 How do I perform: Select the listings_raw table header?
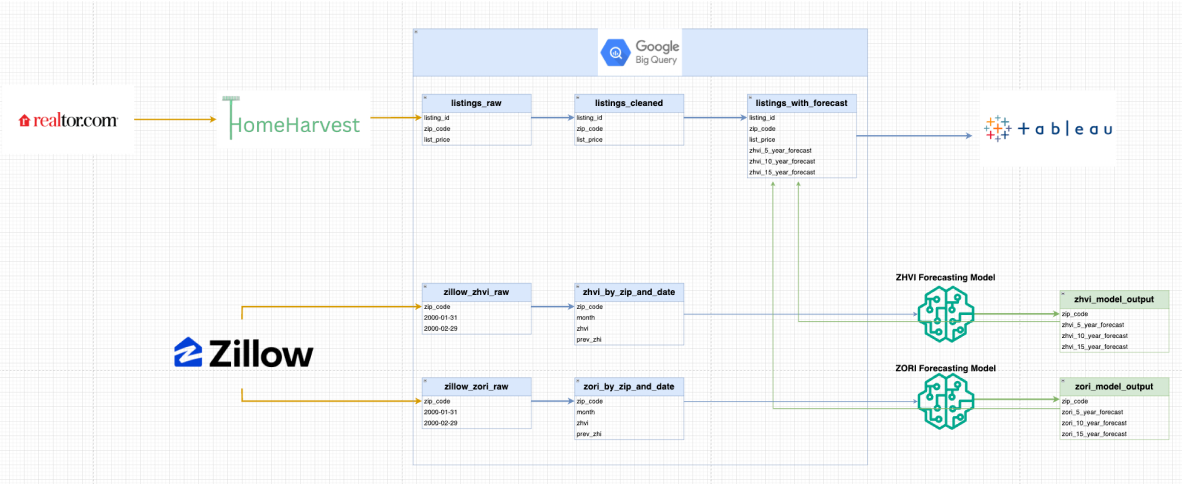pyautogui.click(x=477, y=104)
